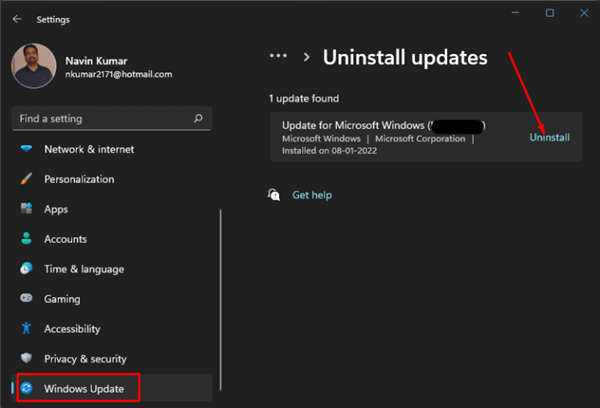Click the Find a setting search box
Image resolution: width=600 pixels, height=408 pixels.
tap(112, 119)
